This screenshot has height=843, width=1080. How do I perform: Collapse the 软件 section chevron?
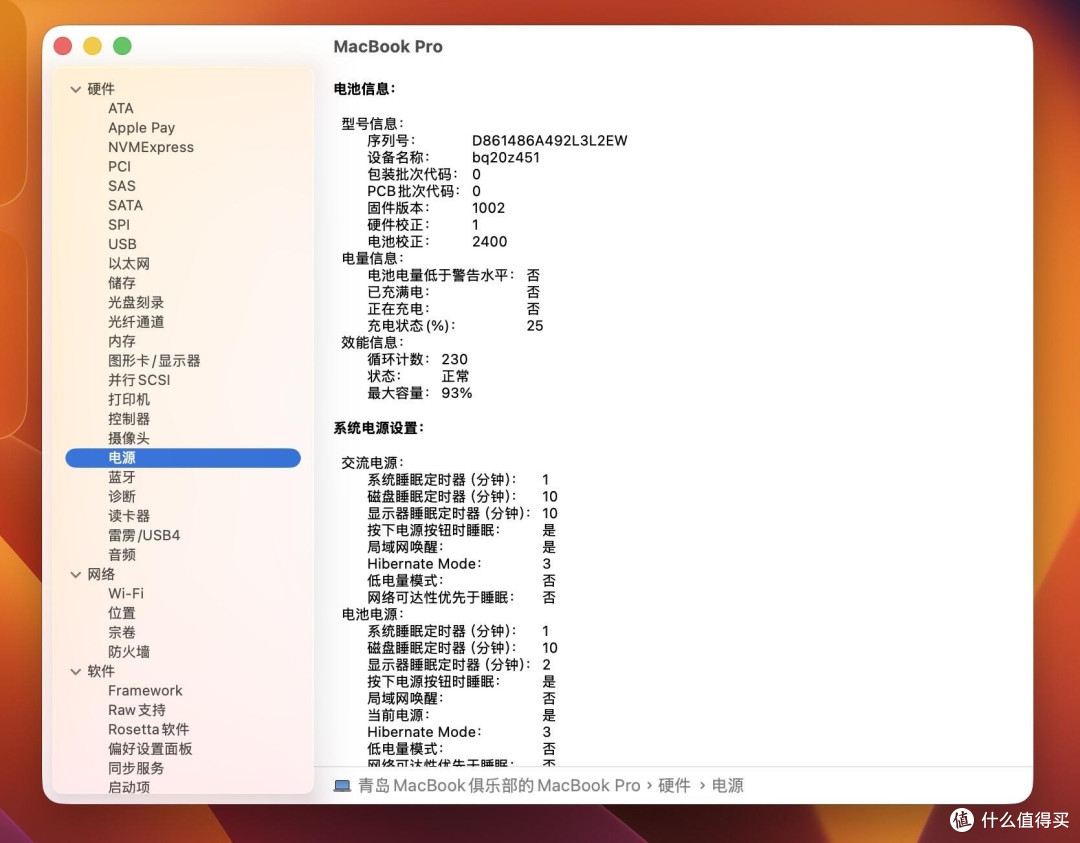click(x=76, y=672)
